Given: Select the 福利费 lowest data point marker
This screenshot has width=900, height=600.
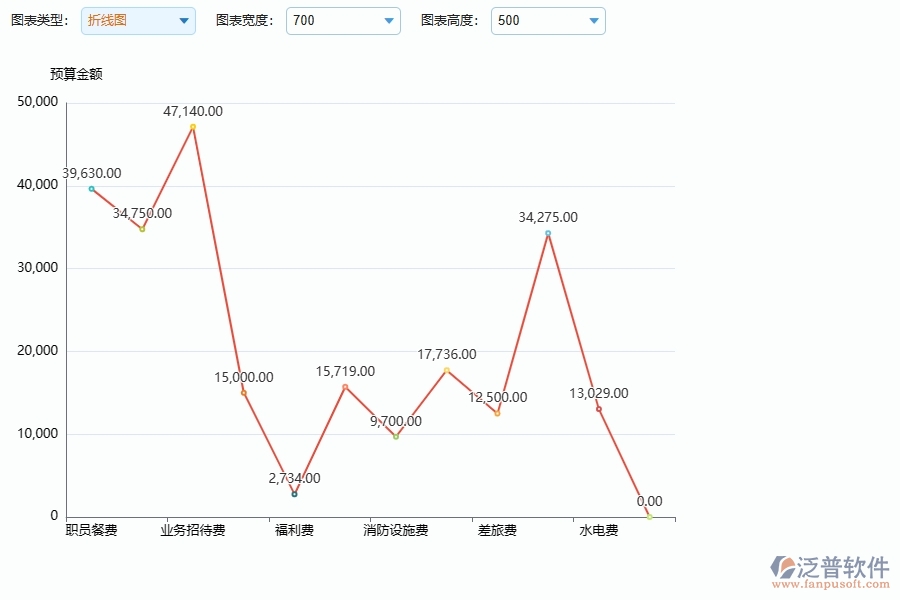Looking at the screenshot, I should 293,492.
